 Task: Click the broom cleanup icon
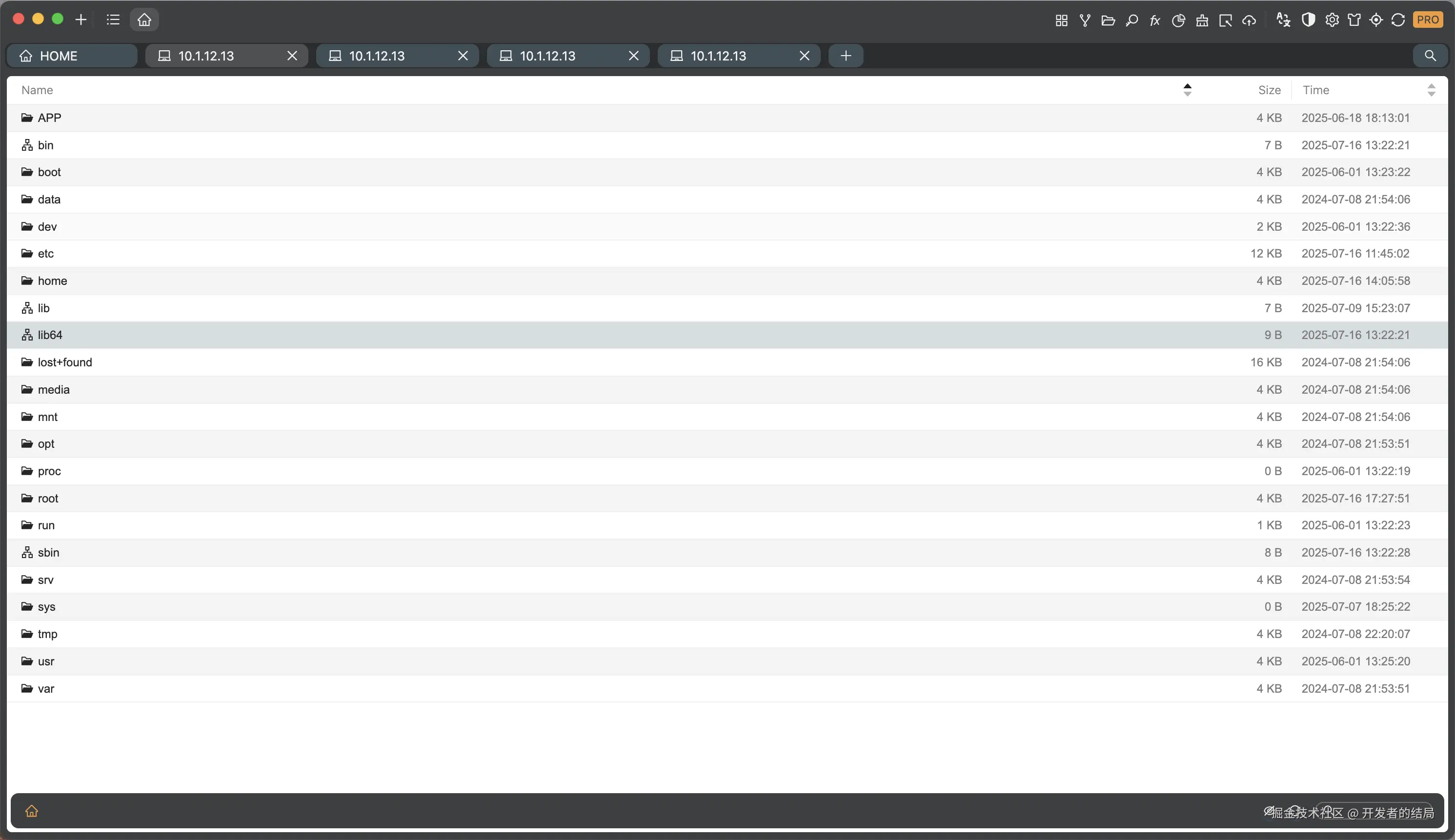coord(1202,21)
